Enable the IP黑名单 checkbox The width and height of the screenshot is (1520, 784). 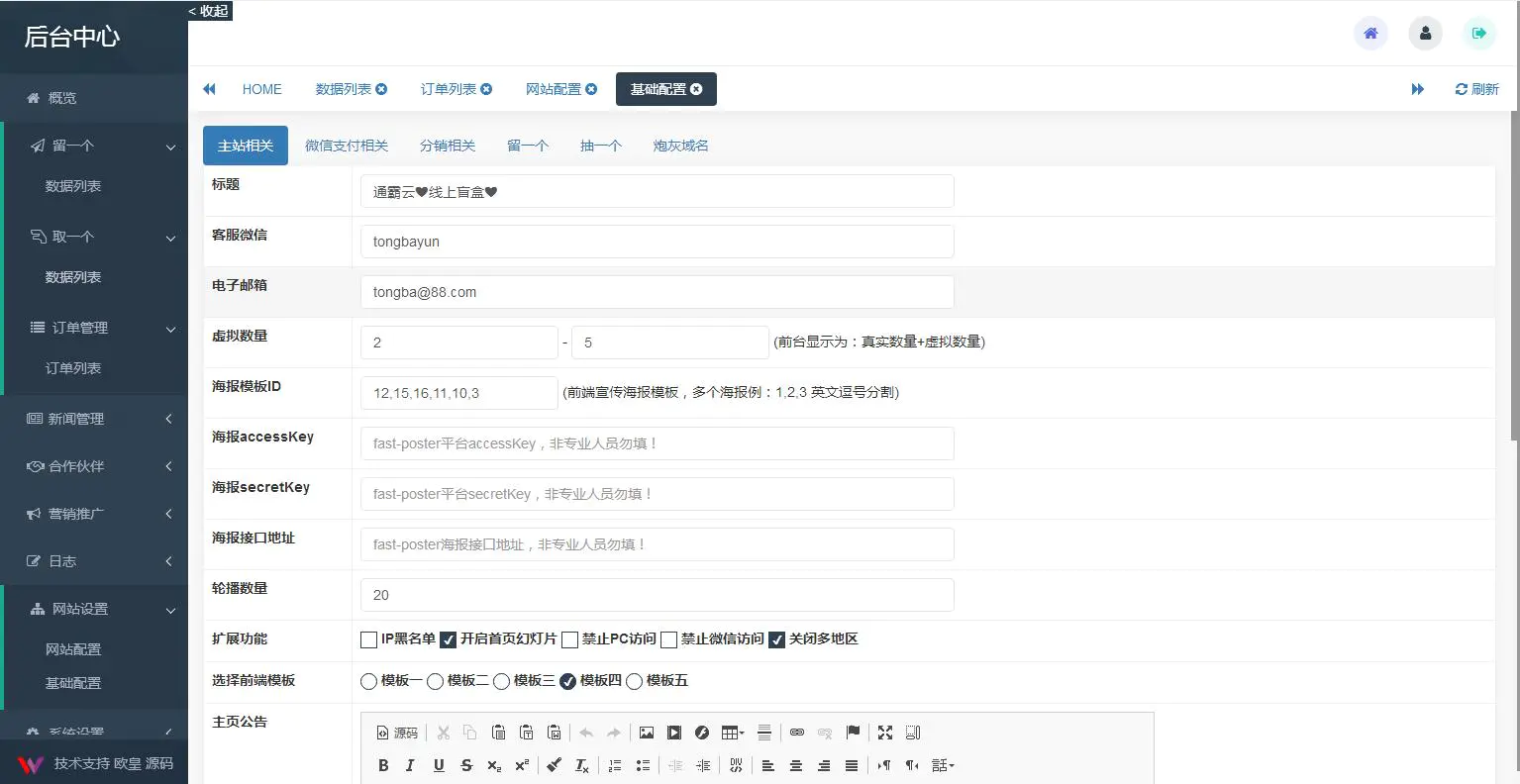tap(368, 640)
